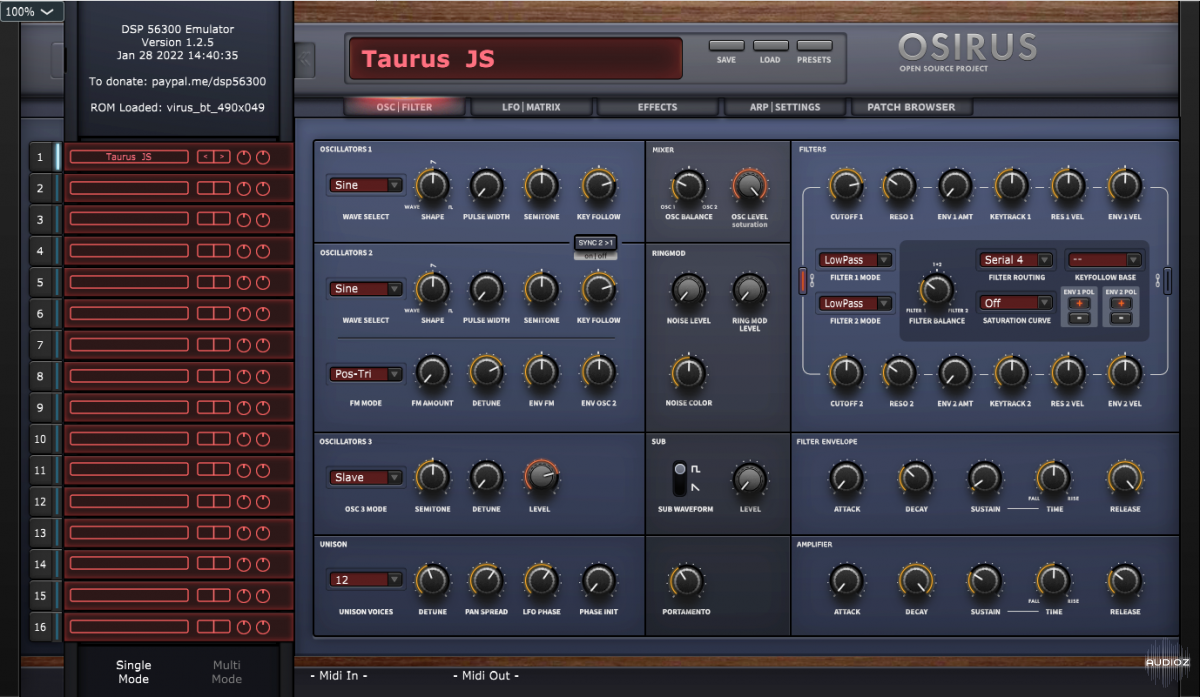
Task: Click previous patch arrow on part 1
Action: 205,157
